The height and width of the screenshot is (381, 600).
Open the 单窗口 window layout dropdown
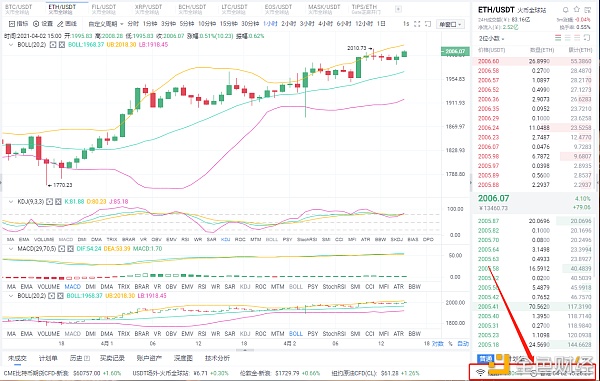(450, 24)
